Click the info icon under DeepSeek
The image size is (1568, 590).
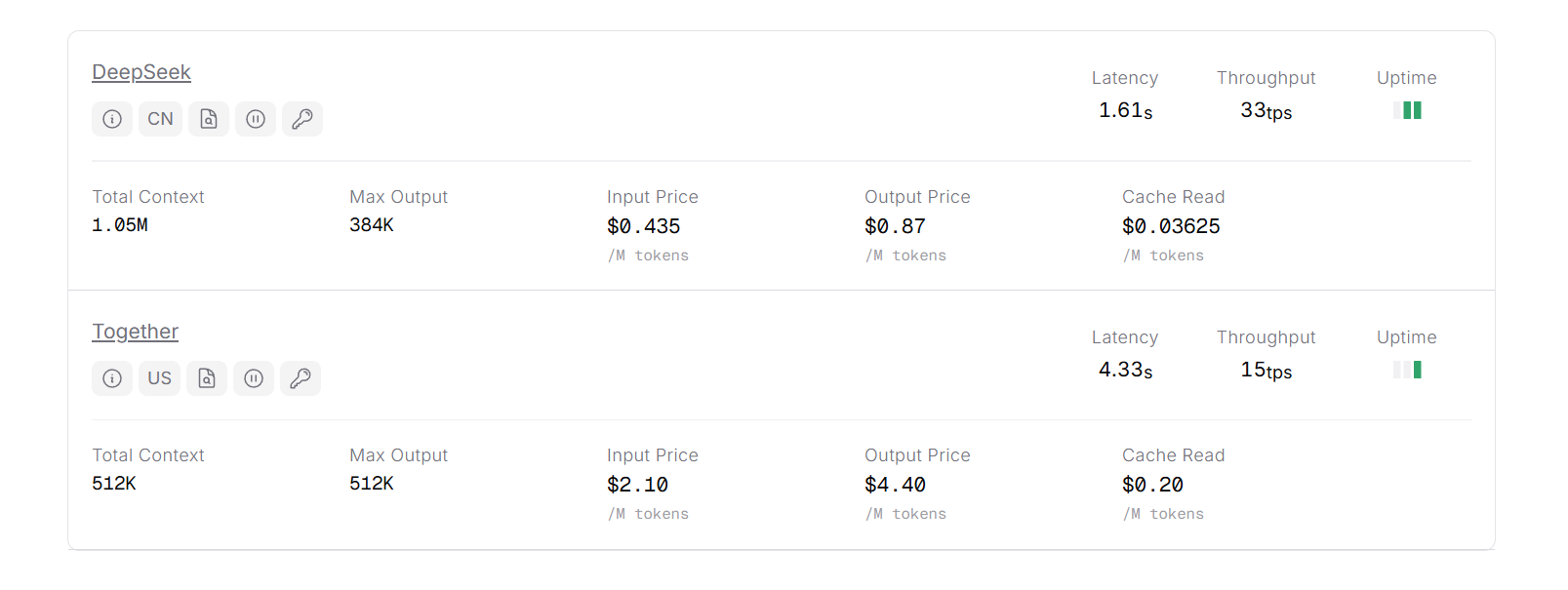112,119
